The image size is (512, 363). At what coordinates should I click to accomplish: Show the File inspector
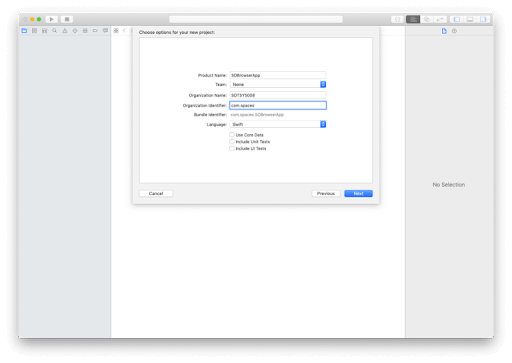point(444,31)
